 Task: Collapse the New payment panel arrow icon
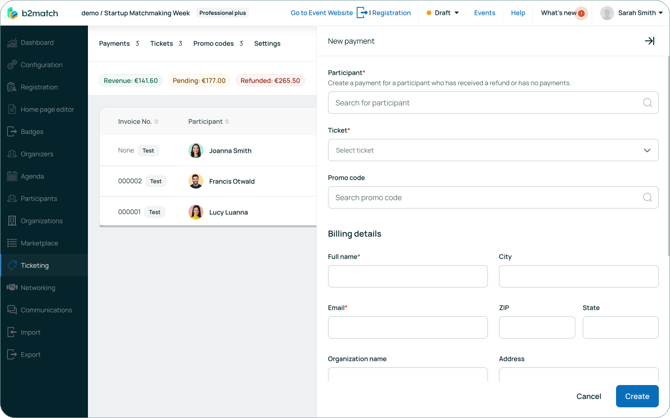pyautogui.click(x=649, y=41)
